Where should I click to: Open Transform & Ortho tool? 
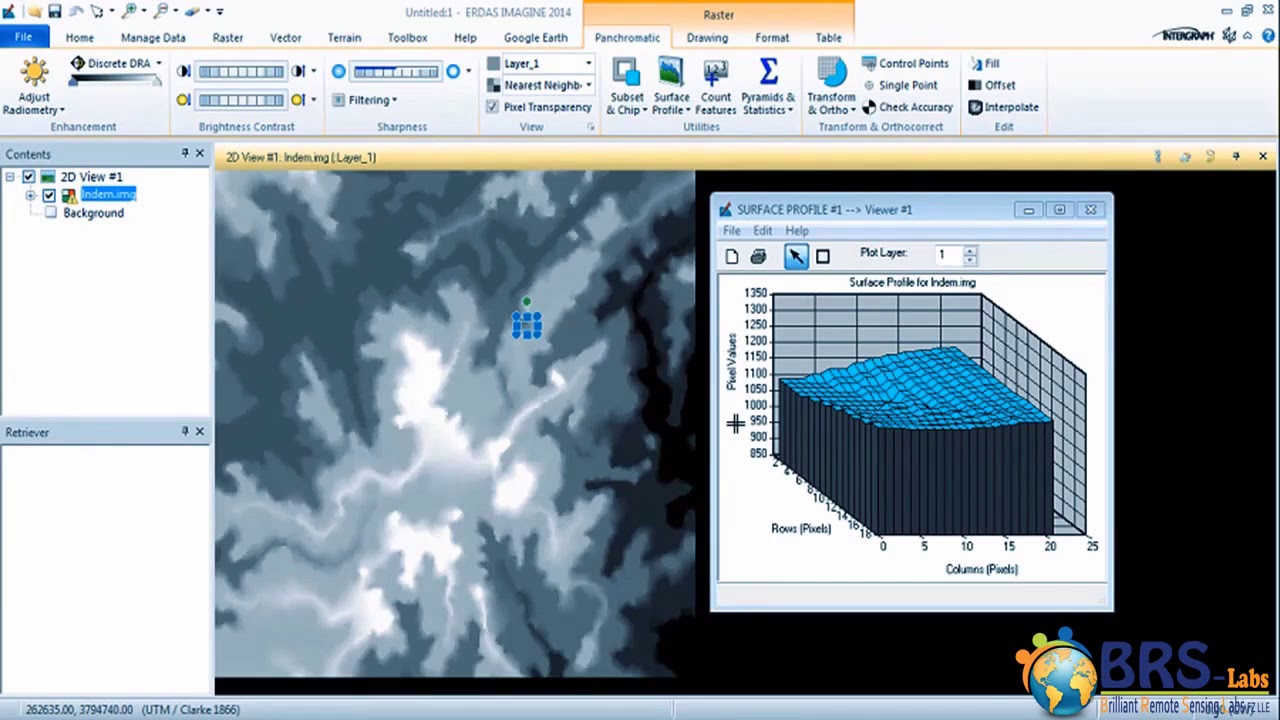[x=831, y=87]
